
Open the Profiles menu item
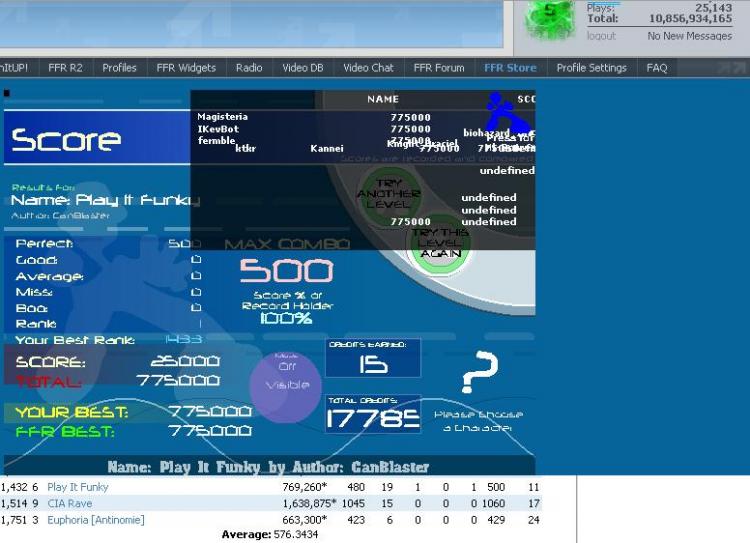[119, 68]
